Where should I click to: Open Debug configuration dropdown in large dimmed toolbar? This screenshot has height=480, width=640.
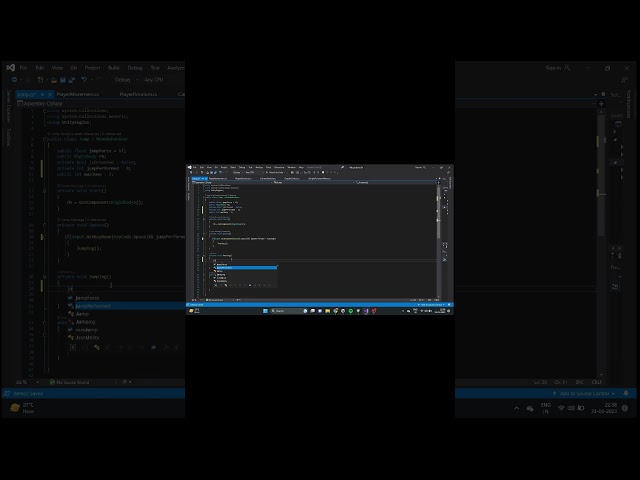(126, 80)
